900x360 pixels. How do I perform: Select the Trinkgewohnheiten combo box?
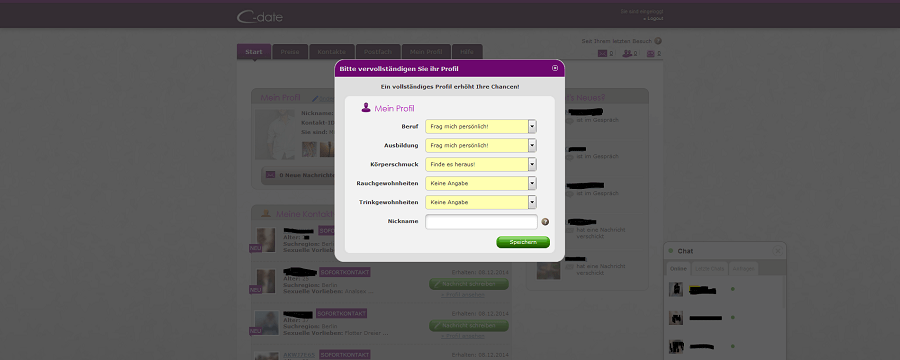480,202
